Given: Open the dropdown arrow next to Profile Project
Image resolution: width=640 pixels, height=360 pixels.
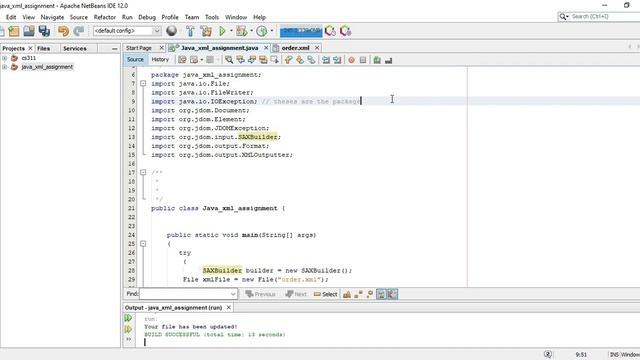Looking at the screenshot, I should pos(272,31).
